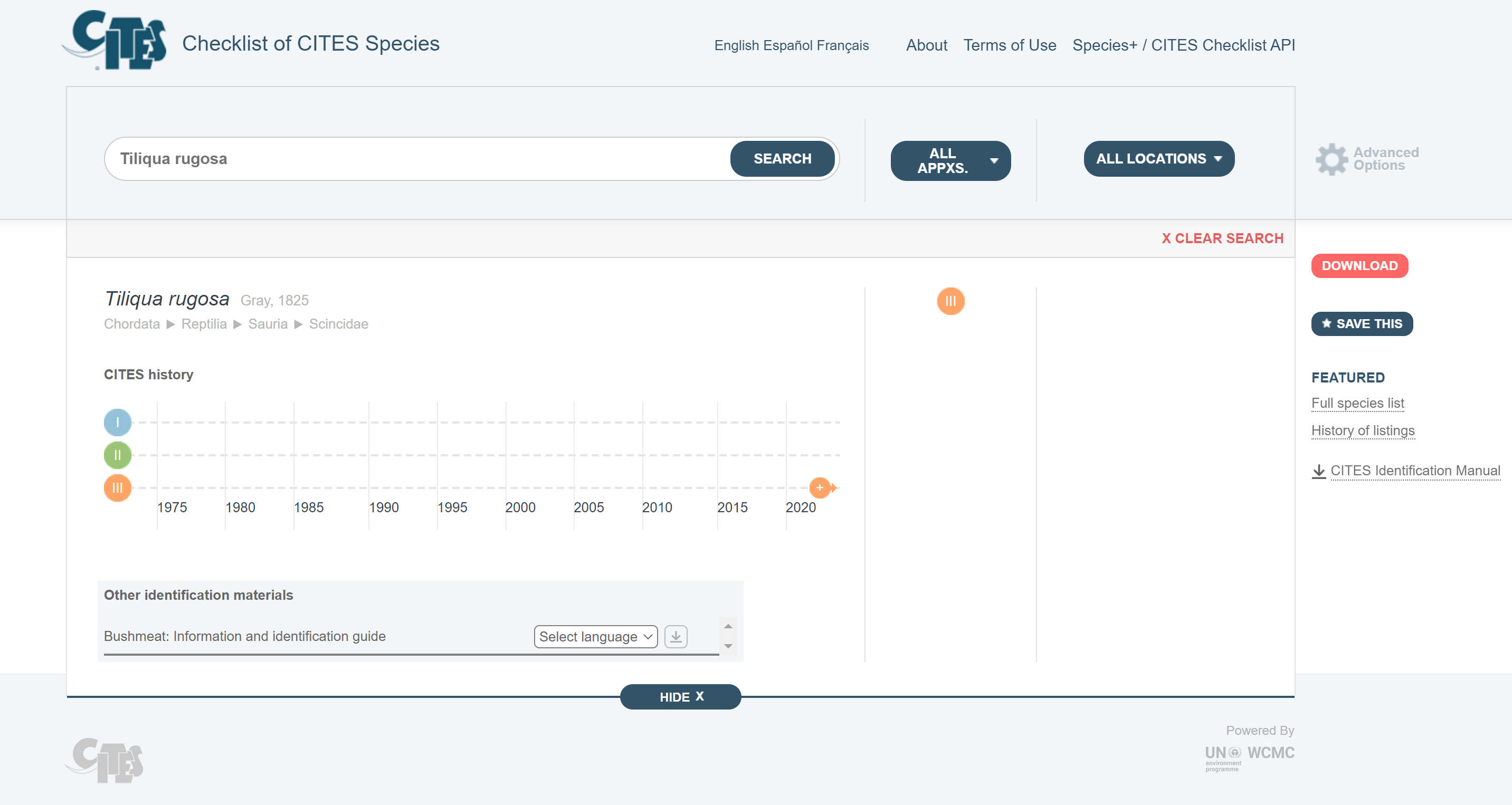This screenshot has height=805, width=1512.
Task: Click download icon for Bushmeat guide
Action: click(676, 637)
